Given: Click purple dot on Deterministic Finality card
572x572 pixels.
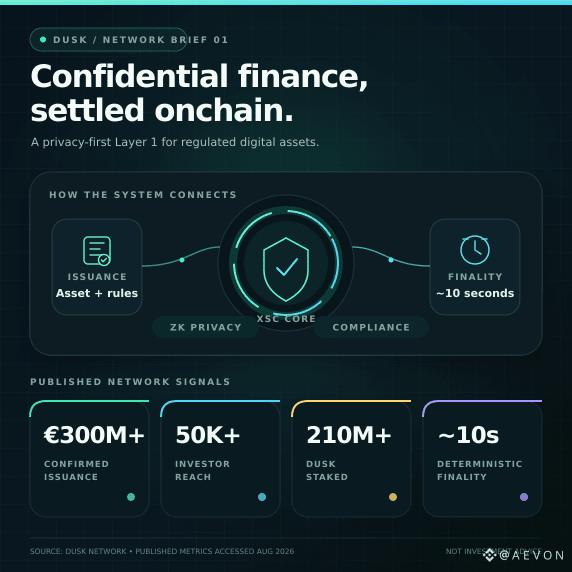Looking at the screenshot, I should pos(524,497).
